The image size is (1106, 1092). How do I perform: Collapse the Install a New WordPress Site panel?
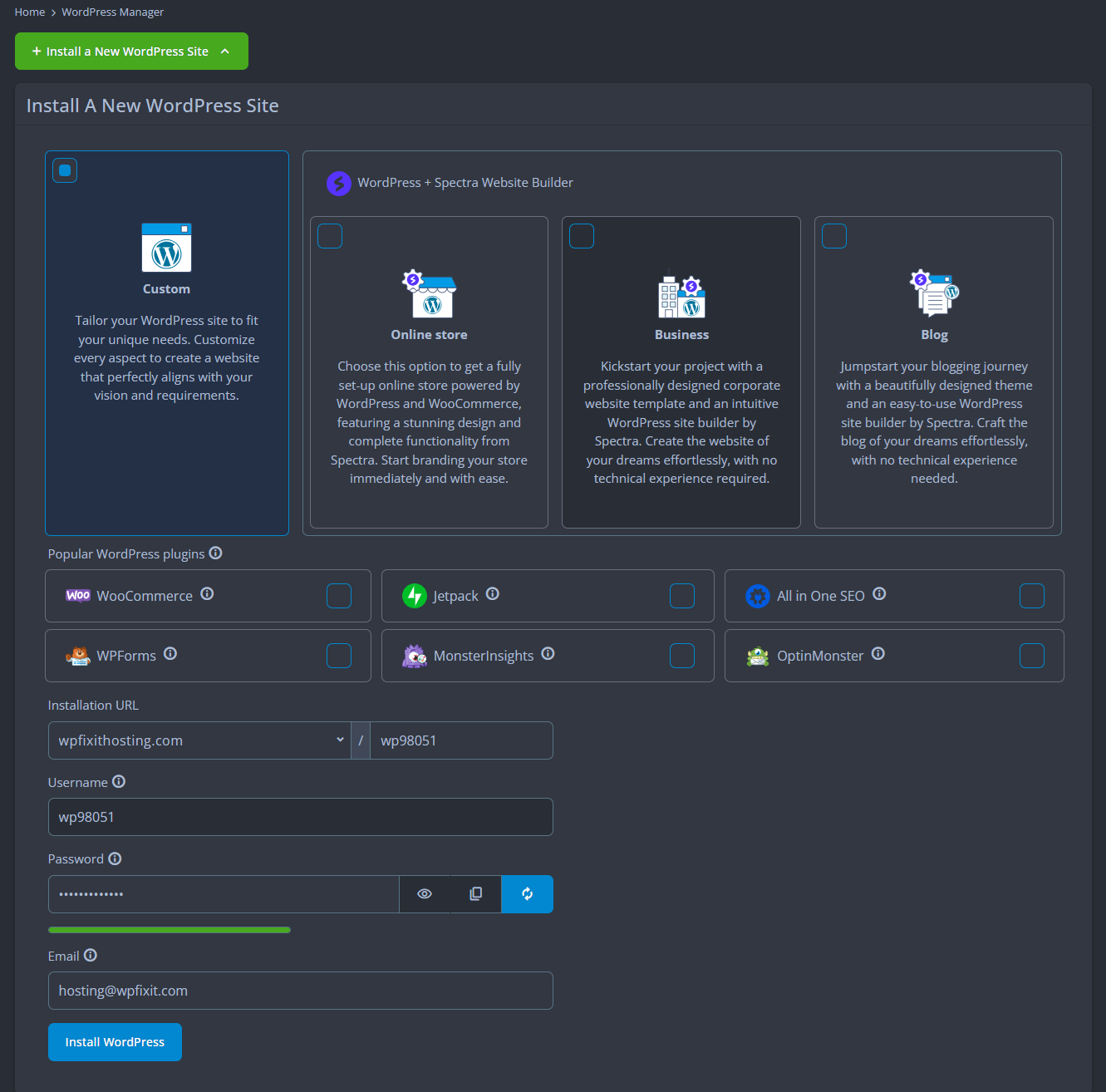coord(131,52)
